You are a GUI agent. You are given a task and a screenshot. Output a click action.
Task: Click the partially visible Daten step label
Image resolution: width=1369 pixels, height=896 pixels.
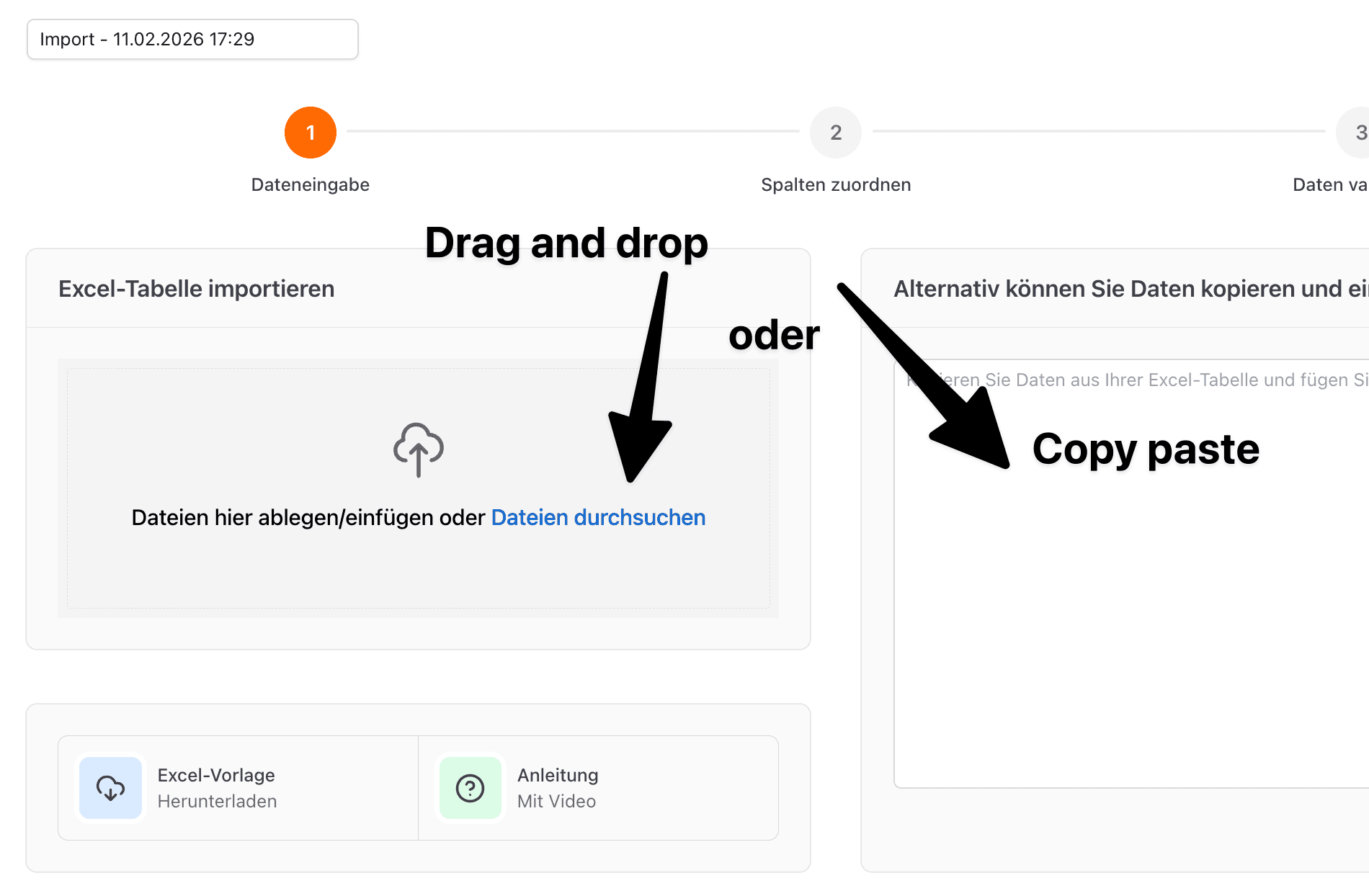[x=1330, y=185]
